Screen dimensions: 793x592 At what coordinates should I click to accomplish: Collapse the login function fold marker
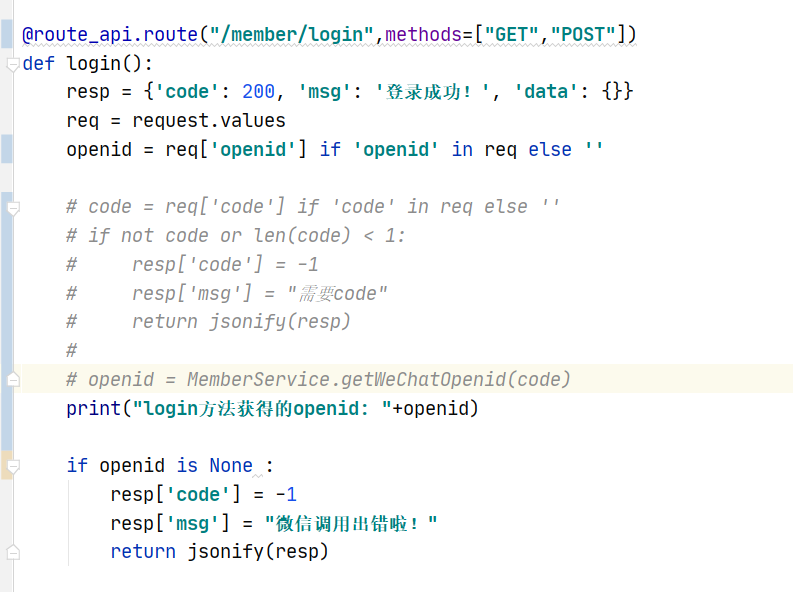point(13,64)
